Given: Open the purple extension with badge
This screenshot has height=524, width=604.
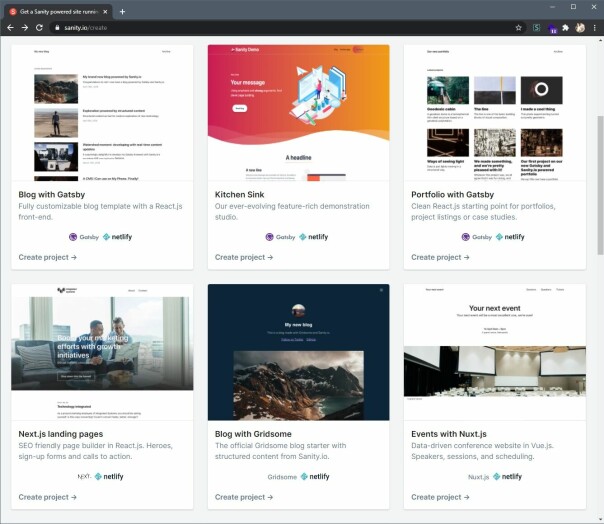Looking at the screenshot, I should point(552,28).
